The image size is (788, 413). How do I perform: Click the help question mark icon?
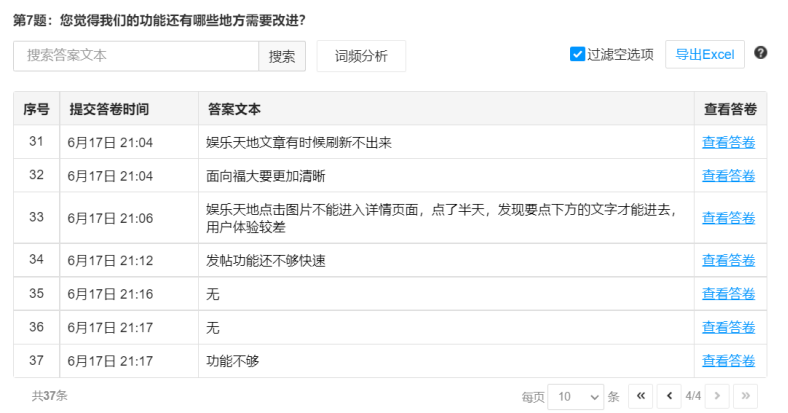[x=761, y=53]
